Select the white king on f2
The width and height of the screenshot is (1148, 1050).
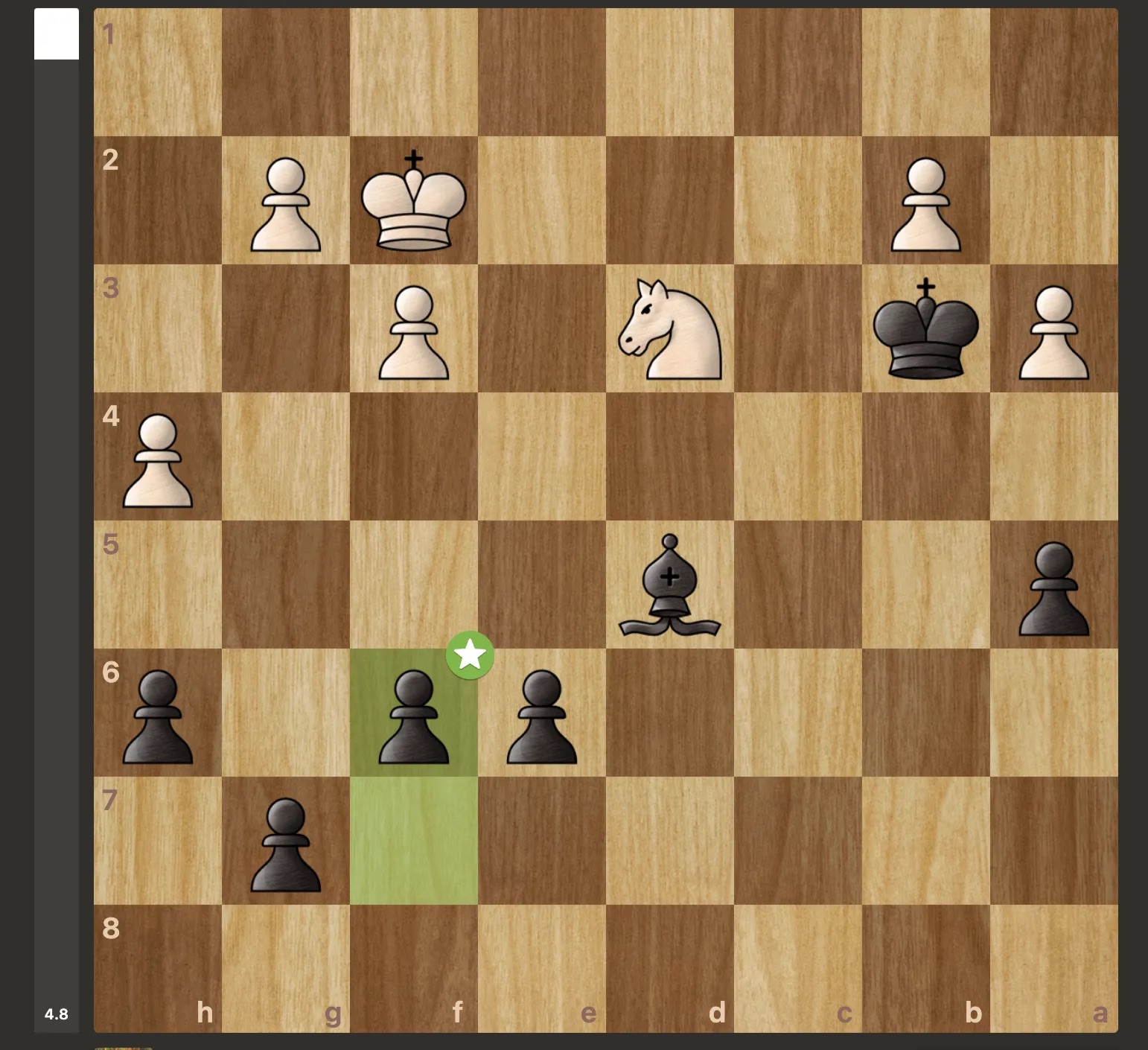coord(414,200)
